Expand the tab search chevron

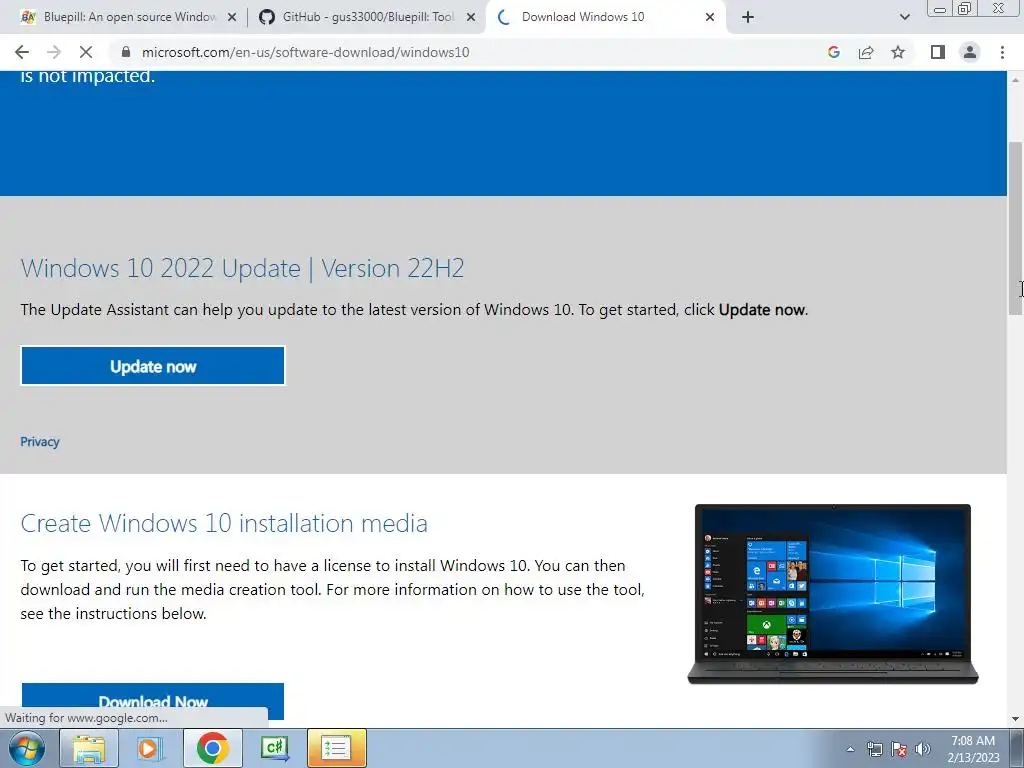point(904,18)
